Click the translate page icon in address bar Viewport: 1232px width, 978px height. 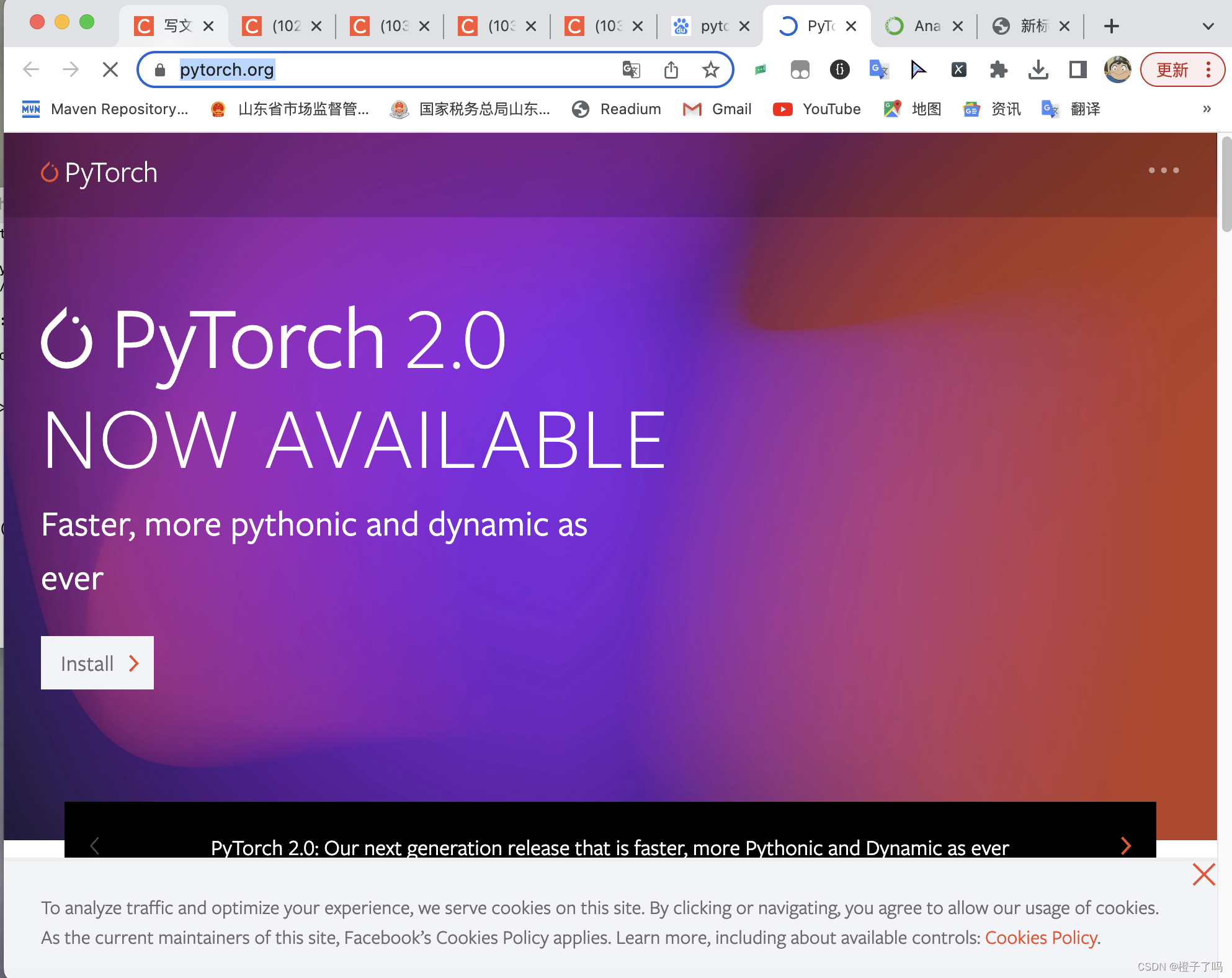click(631, 70)
